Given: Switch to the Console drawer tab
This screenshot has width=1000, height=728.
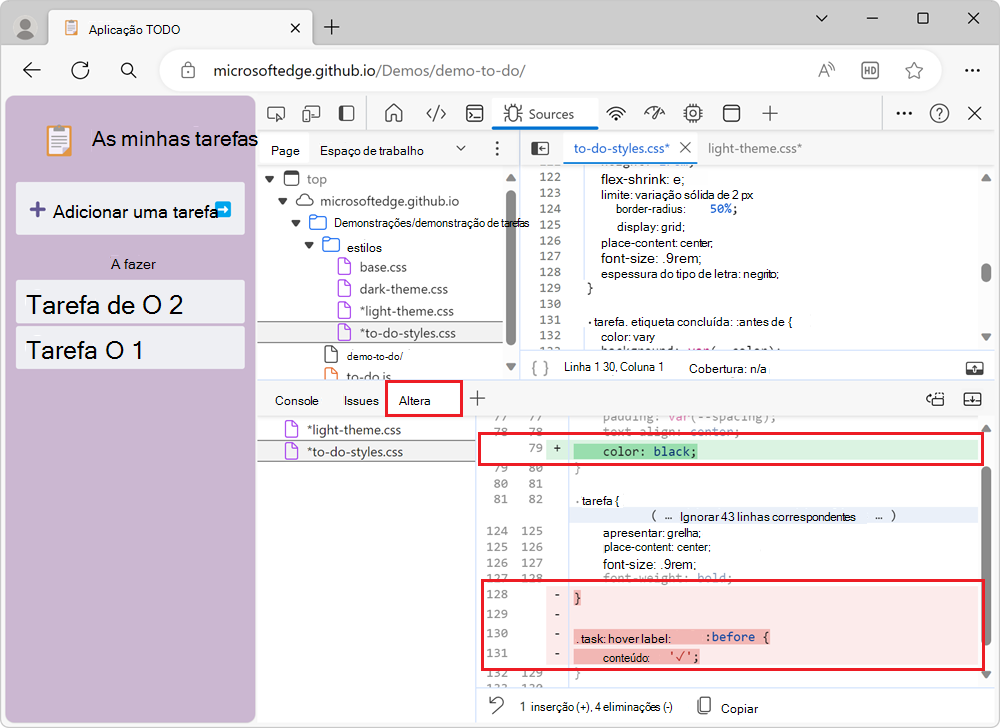Looking at the screenshot, I should (x=297, y=400).
